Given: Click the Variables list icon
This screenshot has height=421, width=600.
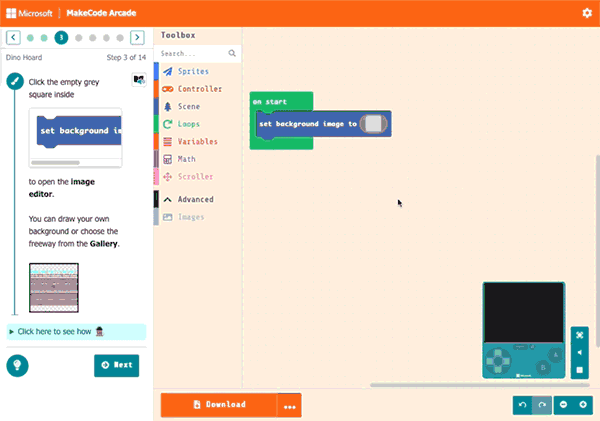Looking at the screenshot, I should point(168,142).
